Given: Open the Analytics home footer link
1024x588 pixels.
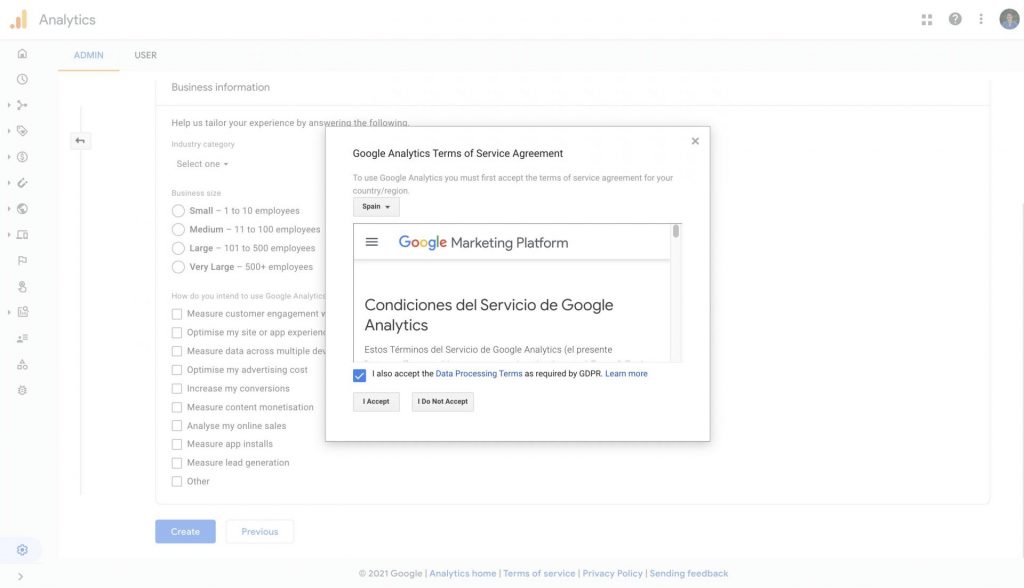Looking at the screenshot, I should [x=462, y=574].
